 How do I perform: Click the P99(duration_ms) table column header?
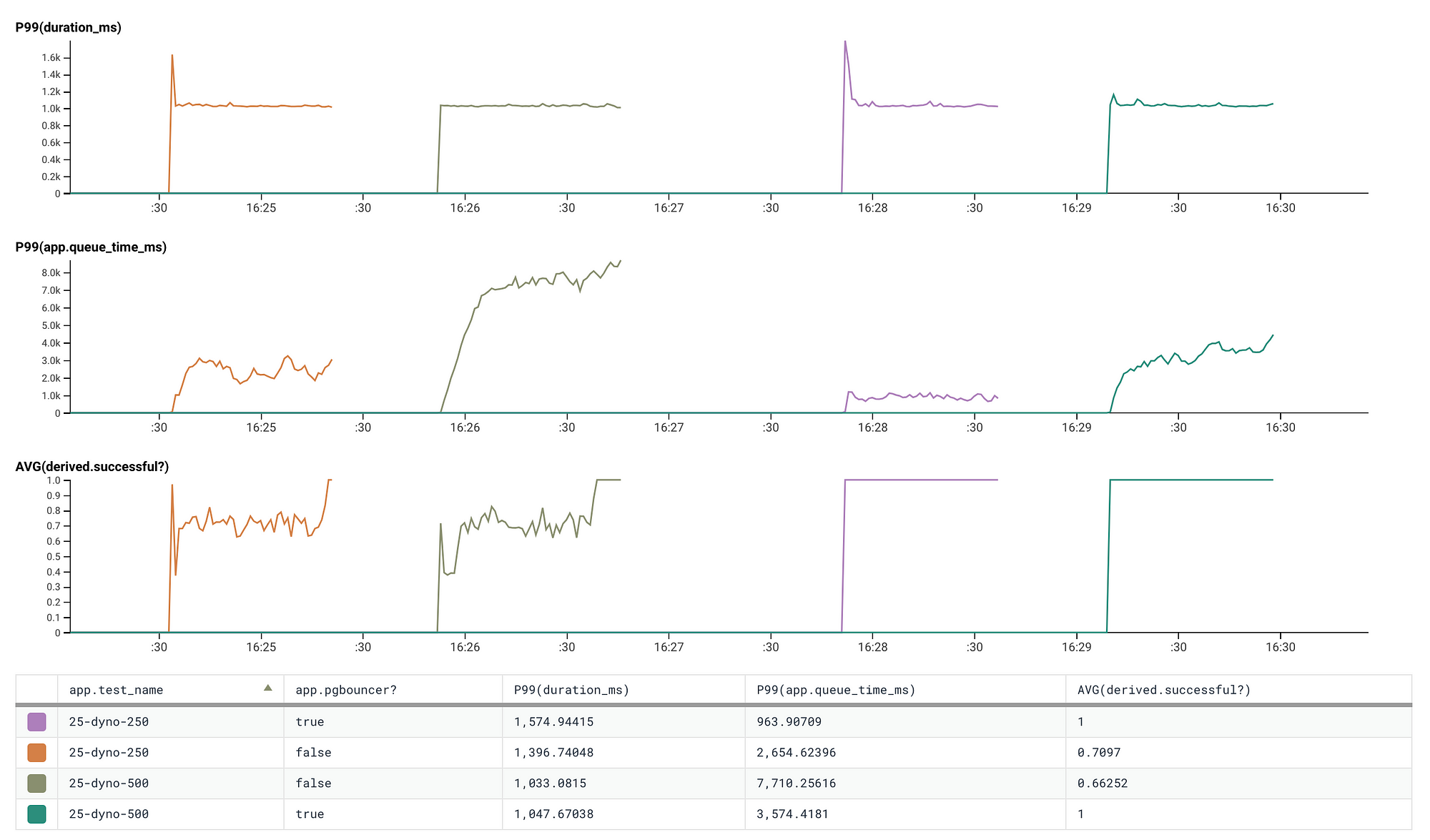[x=623, y=690]
